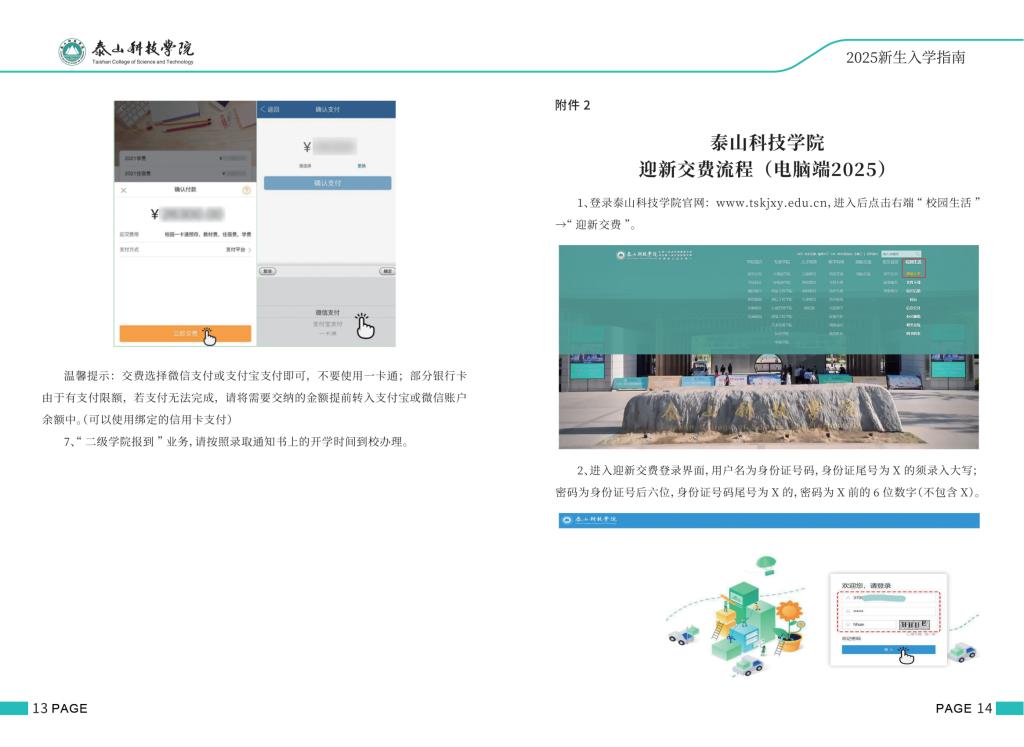Click the red-boxed 迎新交费 submenu item
The height and width of the screenshot is (747, 1024).
point(912,272)
